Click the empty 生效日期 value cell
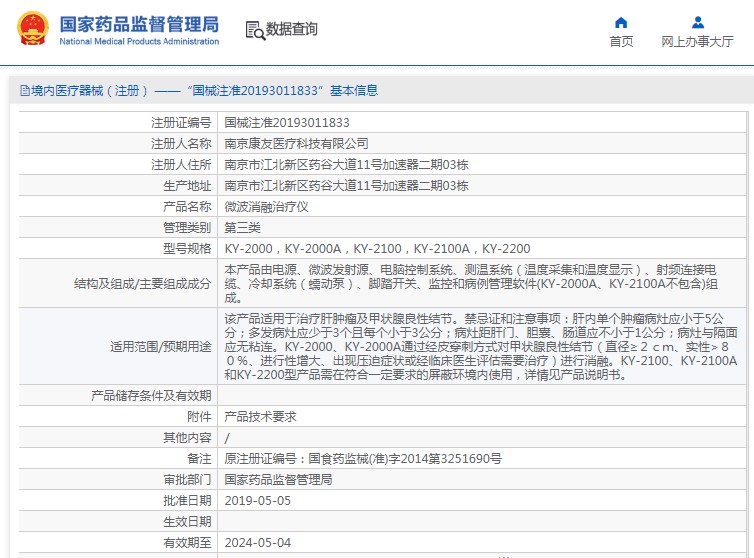 click(x=482, y=521)
